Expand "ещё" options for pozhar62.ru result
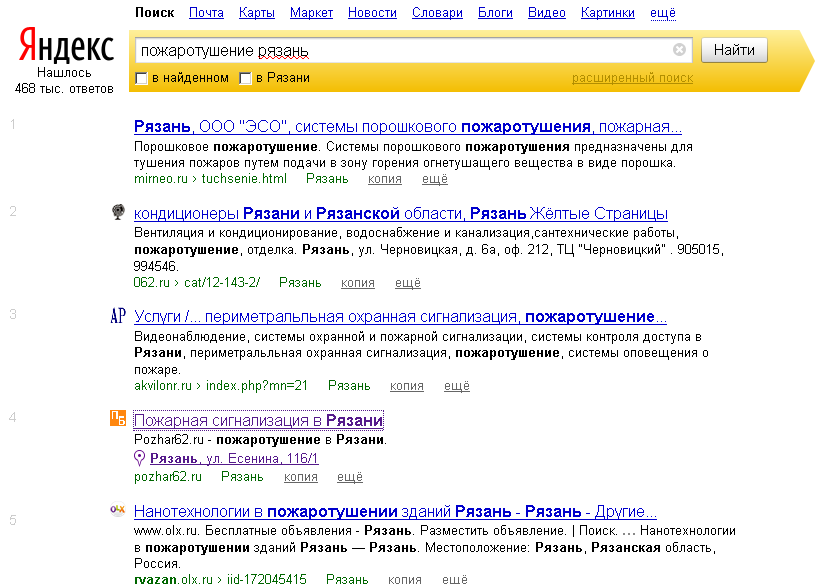This screenshot has height=584, width=818. click(350, 477)
